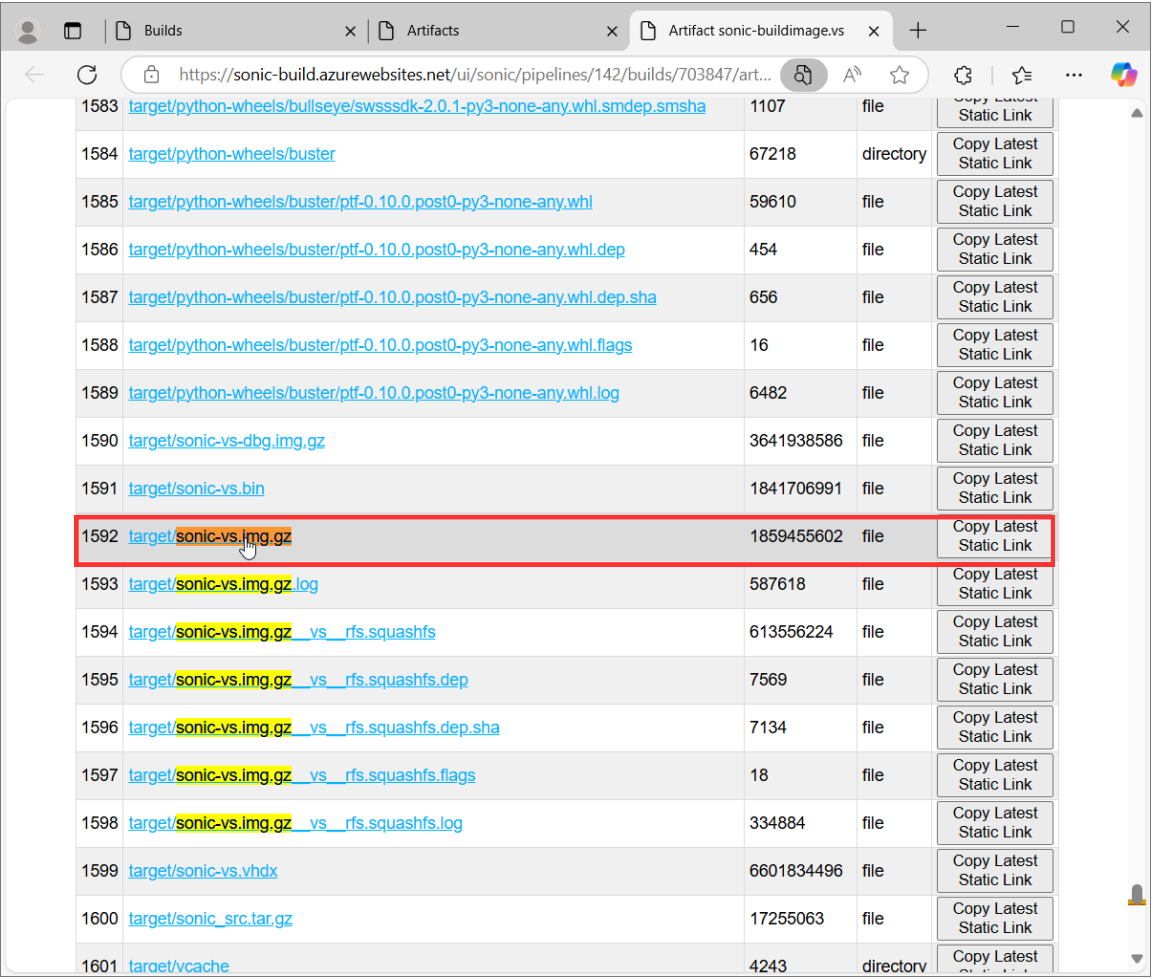Click the browser profile avatar icon
This screenshot has width=1153, height=979.
click(x=28, y=31)
